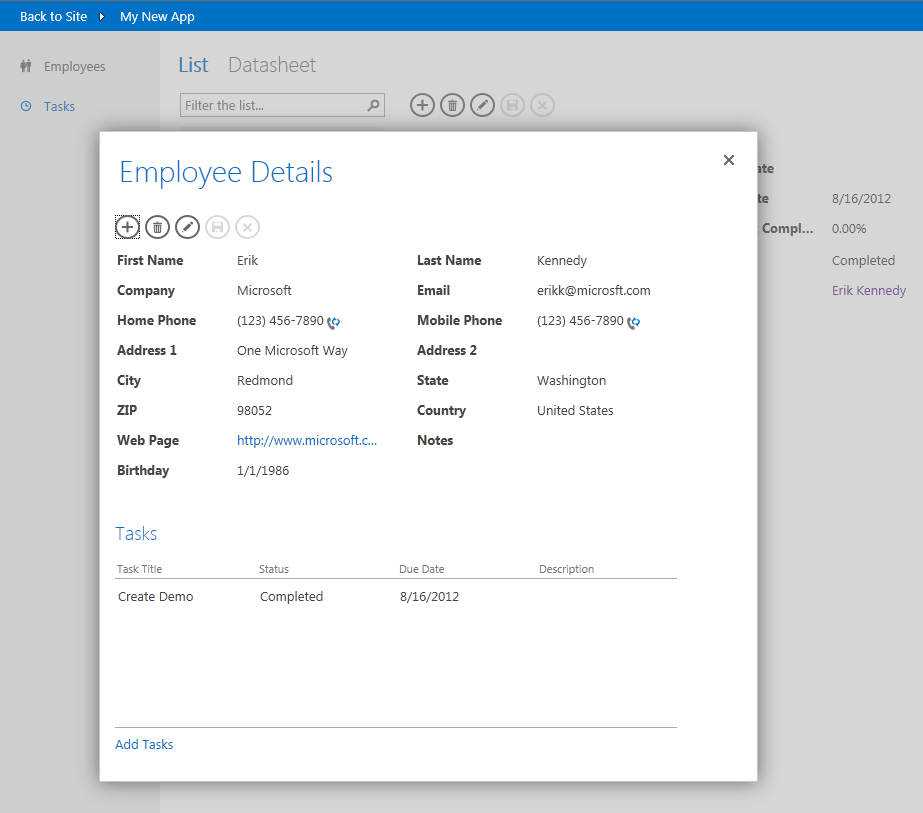Click inside the Filter the list input field

270,105
